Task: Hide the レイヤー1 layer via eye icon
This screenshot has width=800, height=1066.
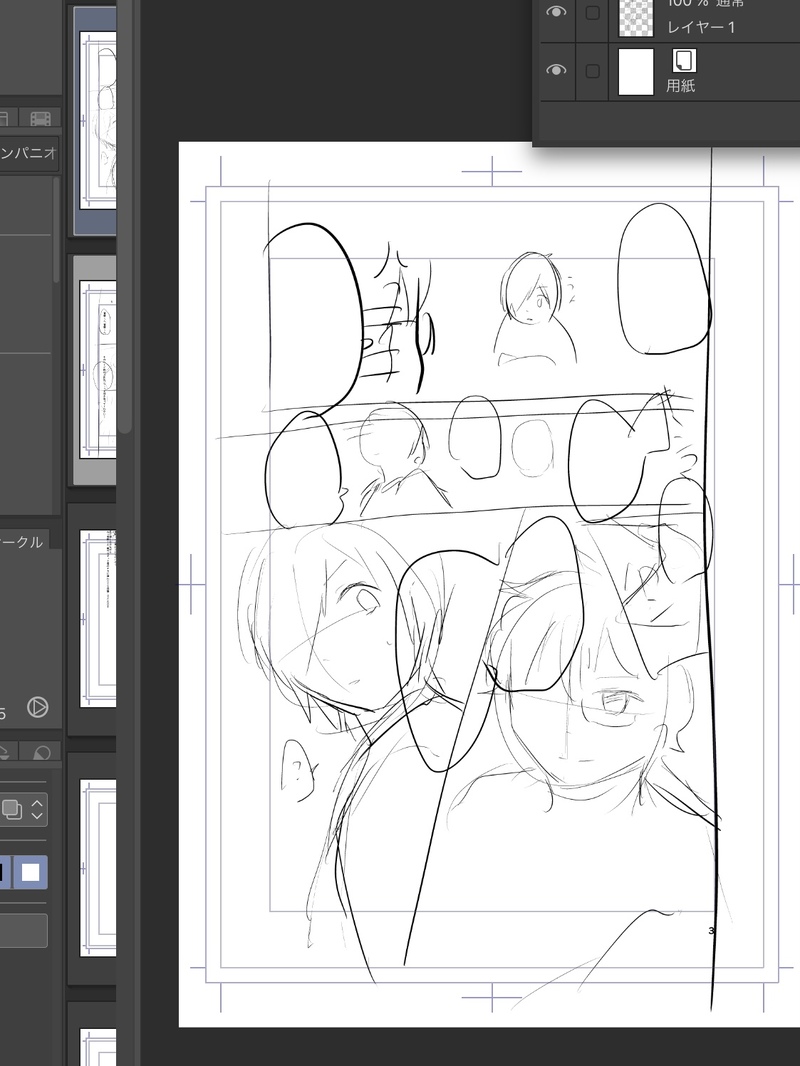Action: [x=556, y=12]
